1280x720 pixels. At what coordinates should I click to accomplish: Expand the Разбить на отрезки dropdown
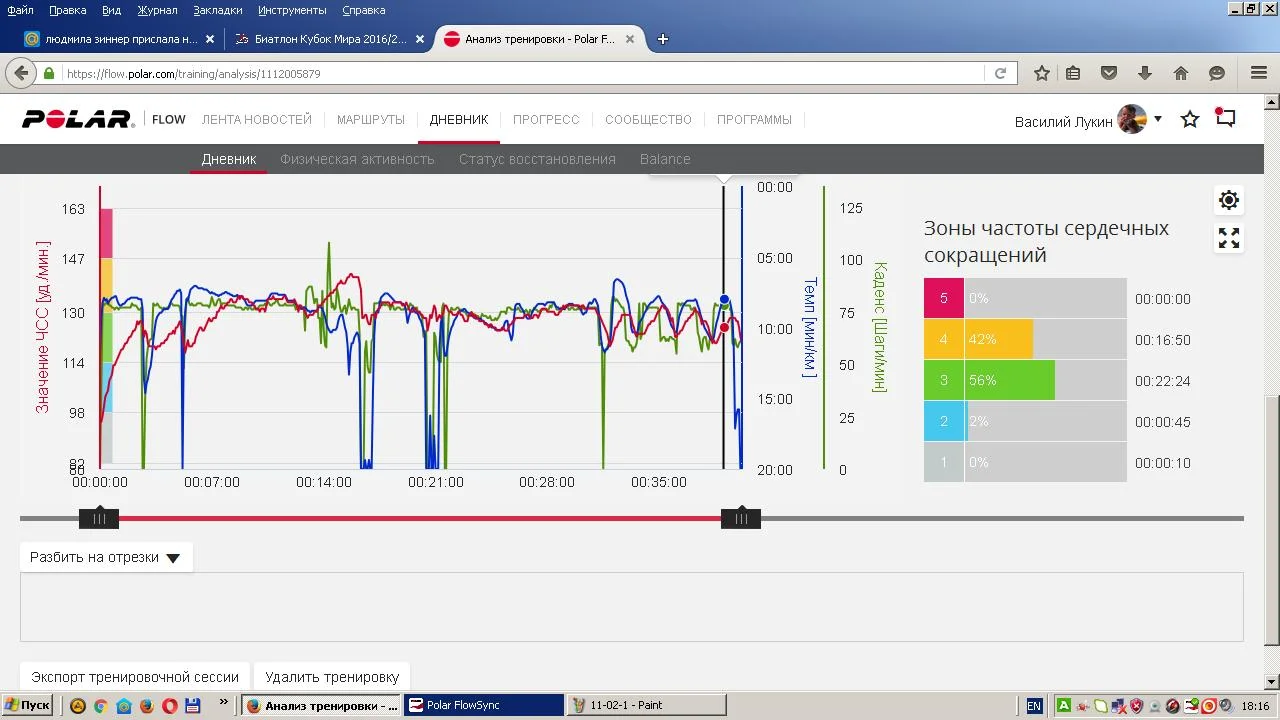click(105, 558)
